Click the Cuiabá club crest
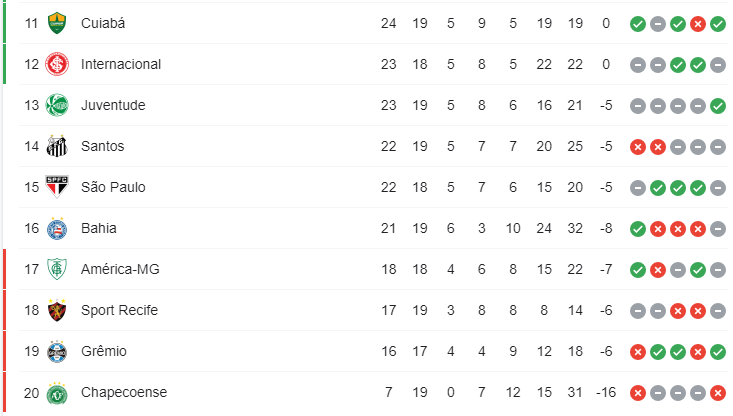Screen dimensions: 733x416 click(x=57, y=23)
